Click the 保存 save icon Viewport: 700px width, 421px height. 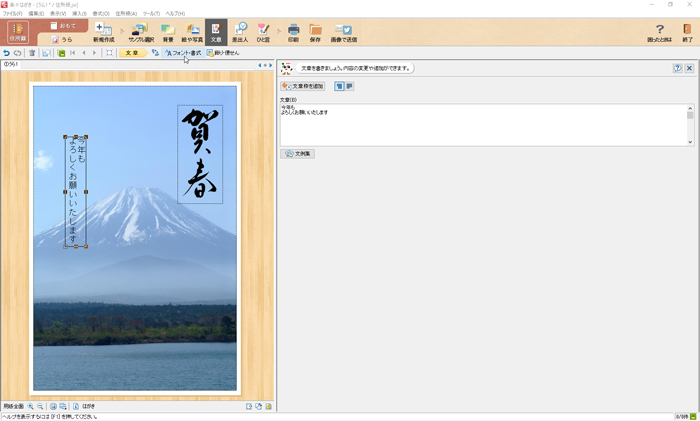coord(315,32)
